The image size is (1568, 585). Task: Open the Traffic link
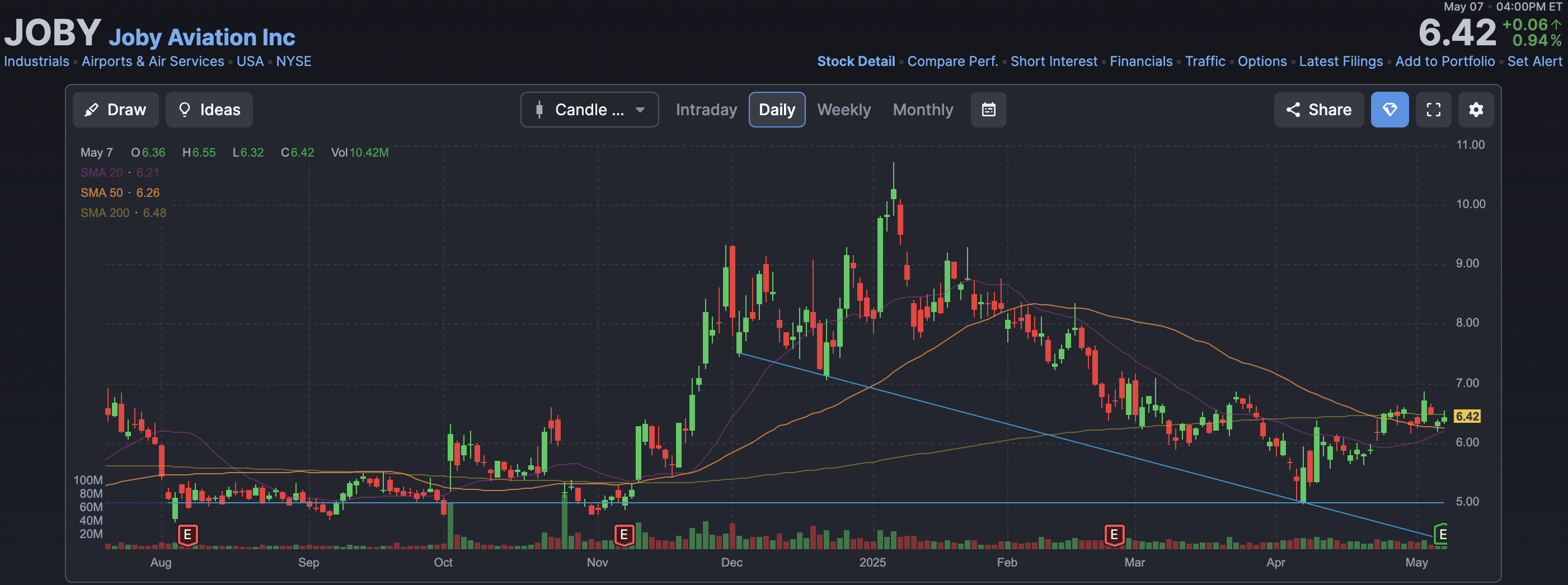[1205, 62]
